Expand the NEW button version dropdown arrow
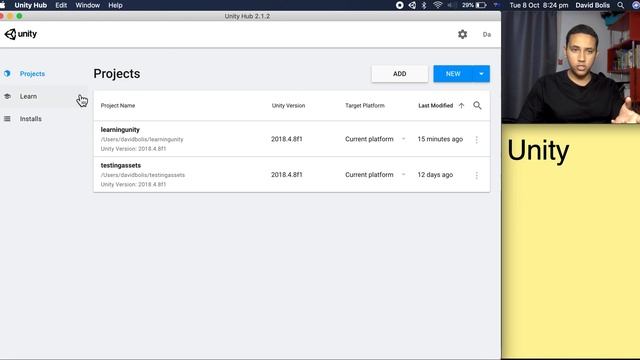Screen dimensions: 640x360 [x=482, y=74]
